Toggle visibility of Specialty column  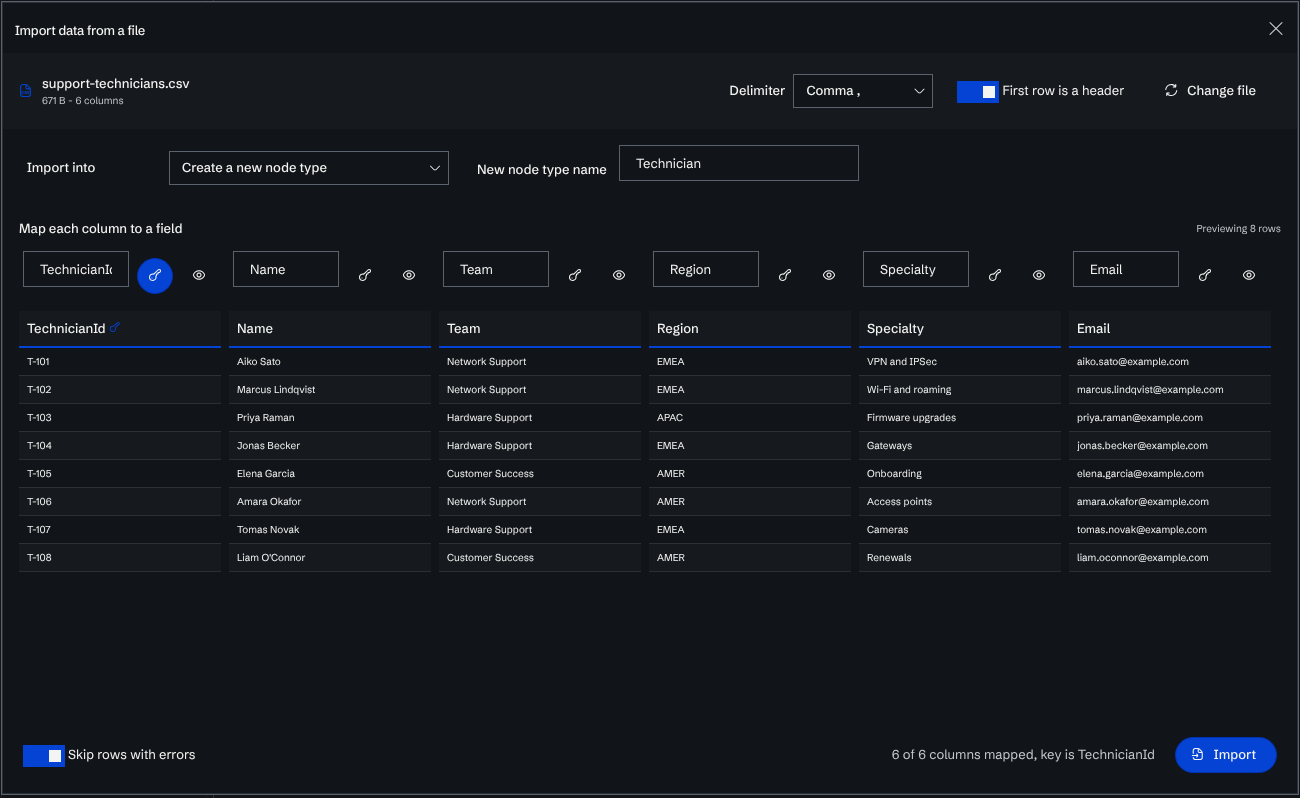point(1039,275)
